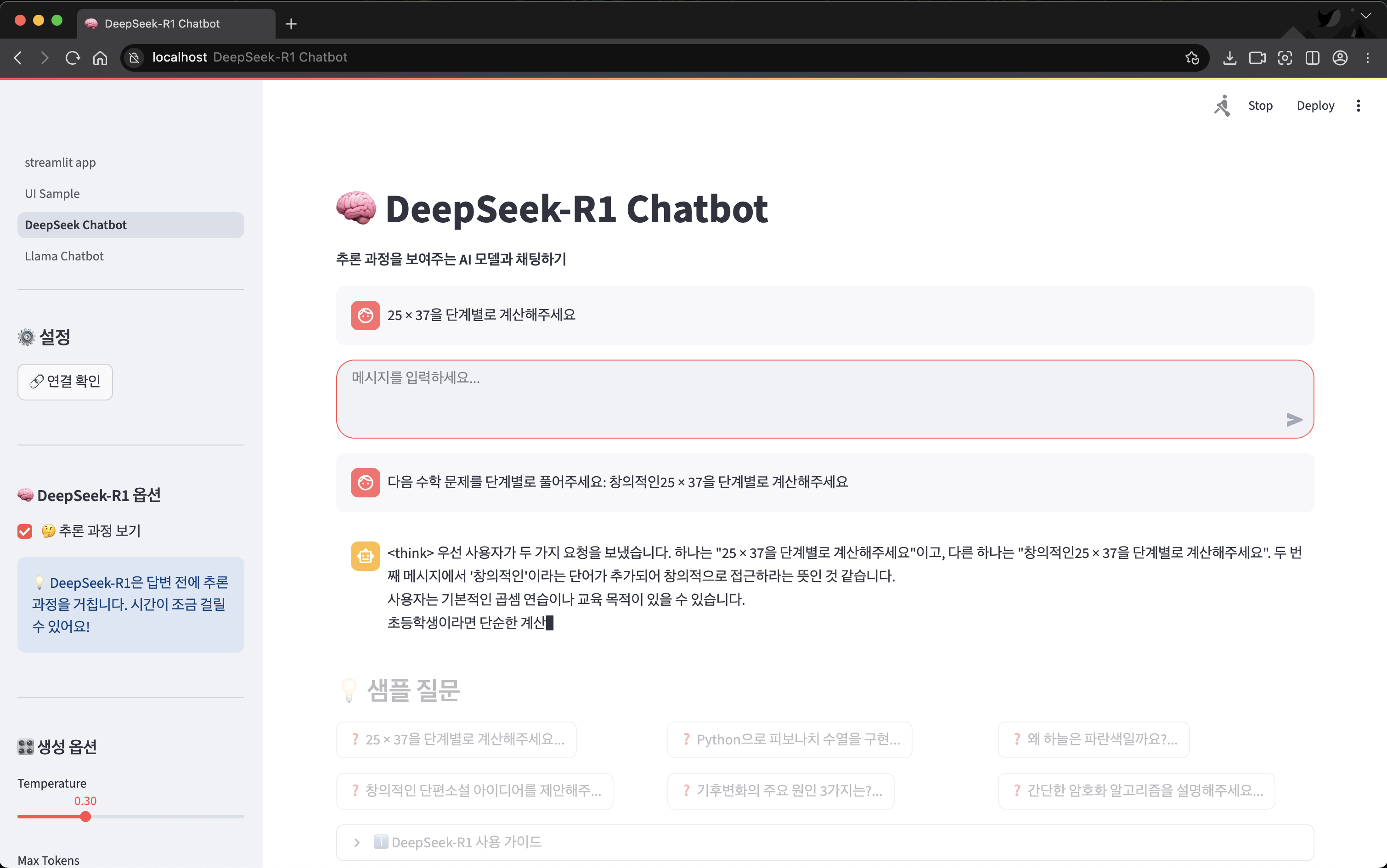Open browser three-dot options menu
The width and height of the screenshot is (1387, 868).
pyautogui.click(x=1367, y=57)
